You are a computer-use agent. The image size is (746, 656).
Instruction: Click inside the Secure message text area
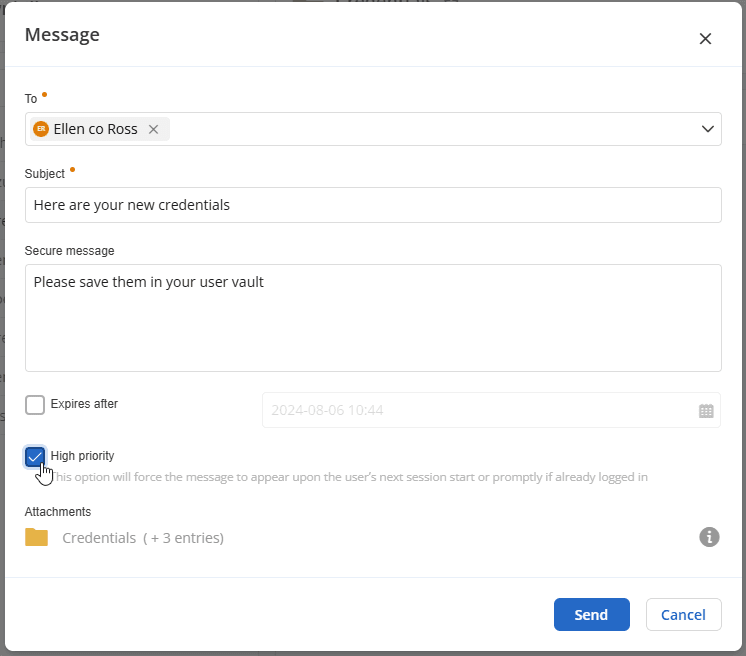pos(373,318)
